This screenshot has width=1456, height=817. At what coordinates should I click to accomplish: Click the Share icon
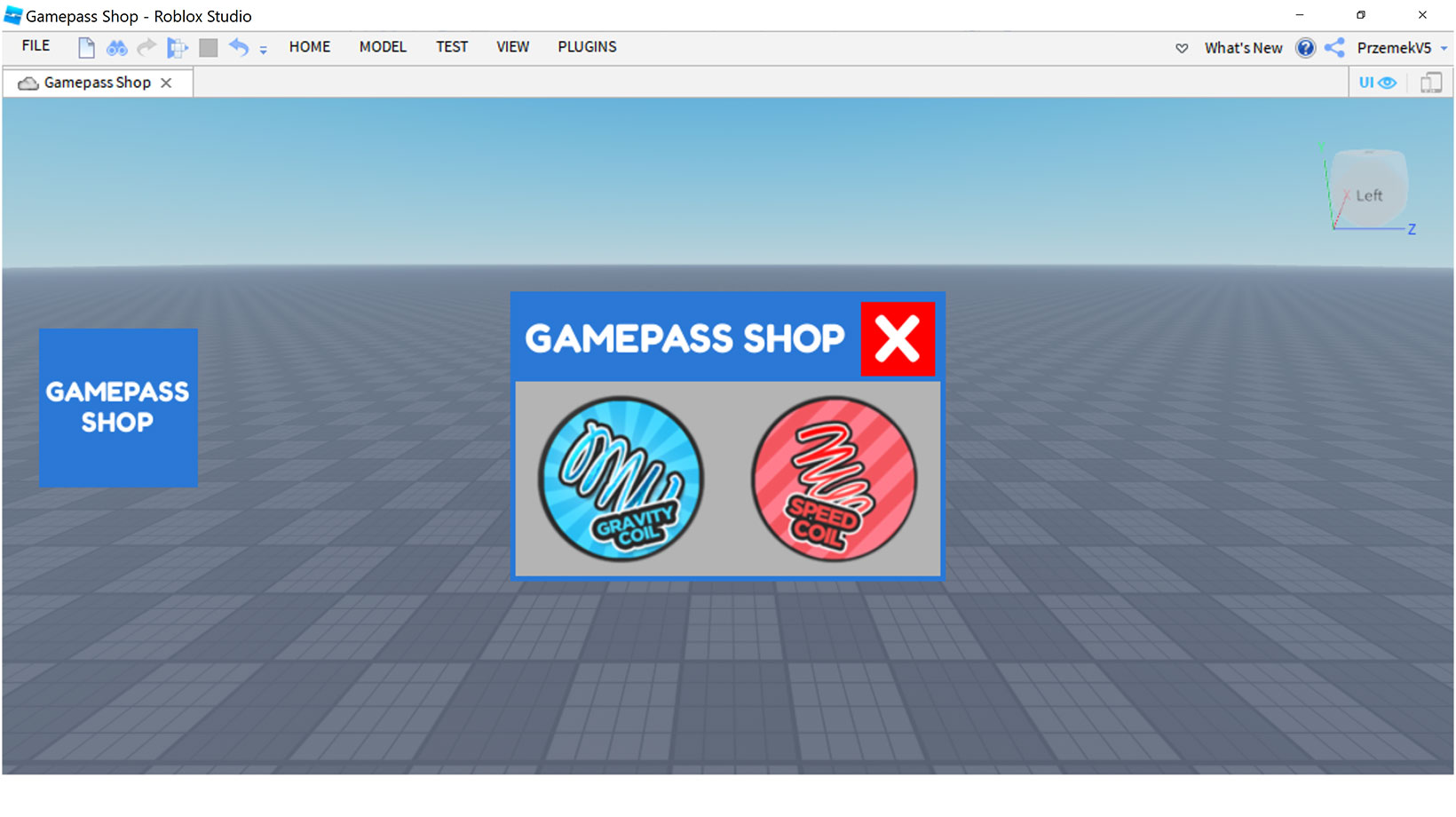(x=1334, y=48)
